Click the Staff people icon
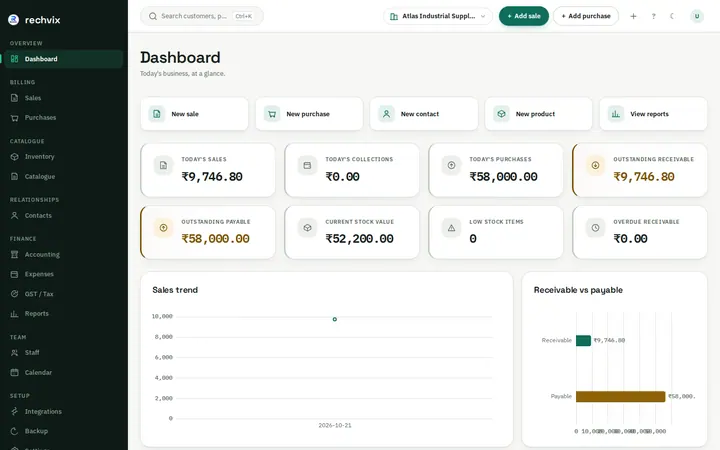The width and height of the screenshot is (720, 450). pyautogui.click(x=15, y=353)
